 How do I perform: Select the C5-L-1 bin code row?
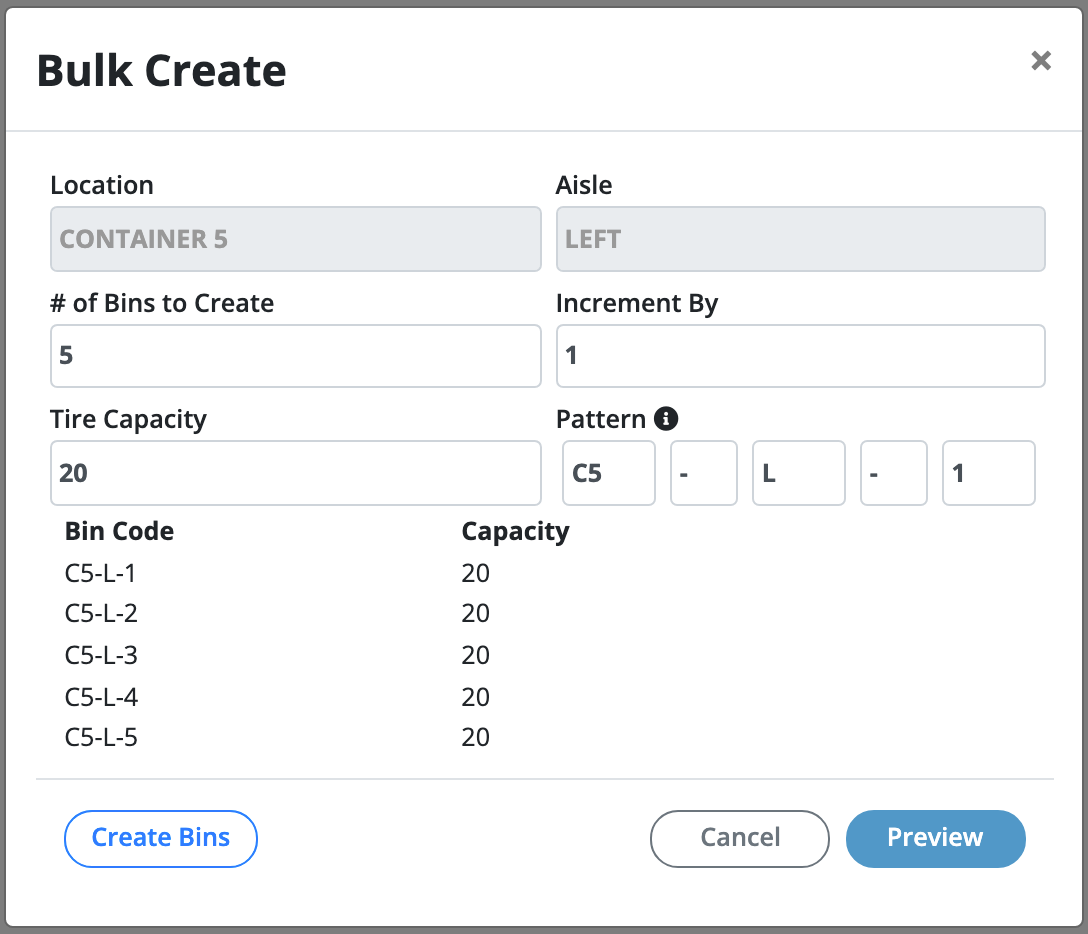point(102,573)
